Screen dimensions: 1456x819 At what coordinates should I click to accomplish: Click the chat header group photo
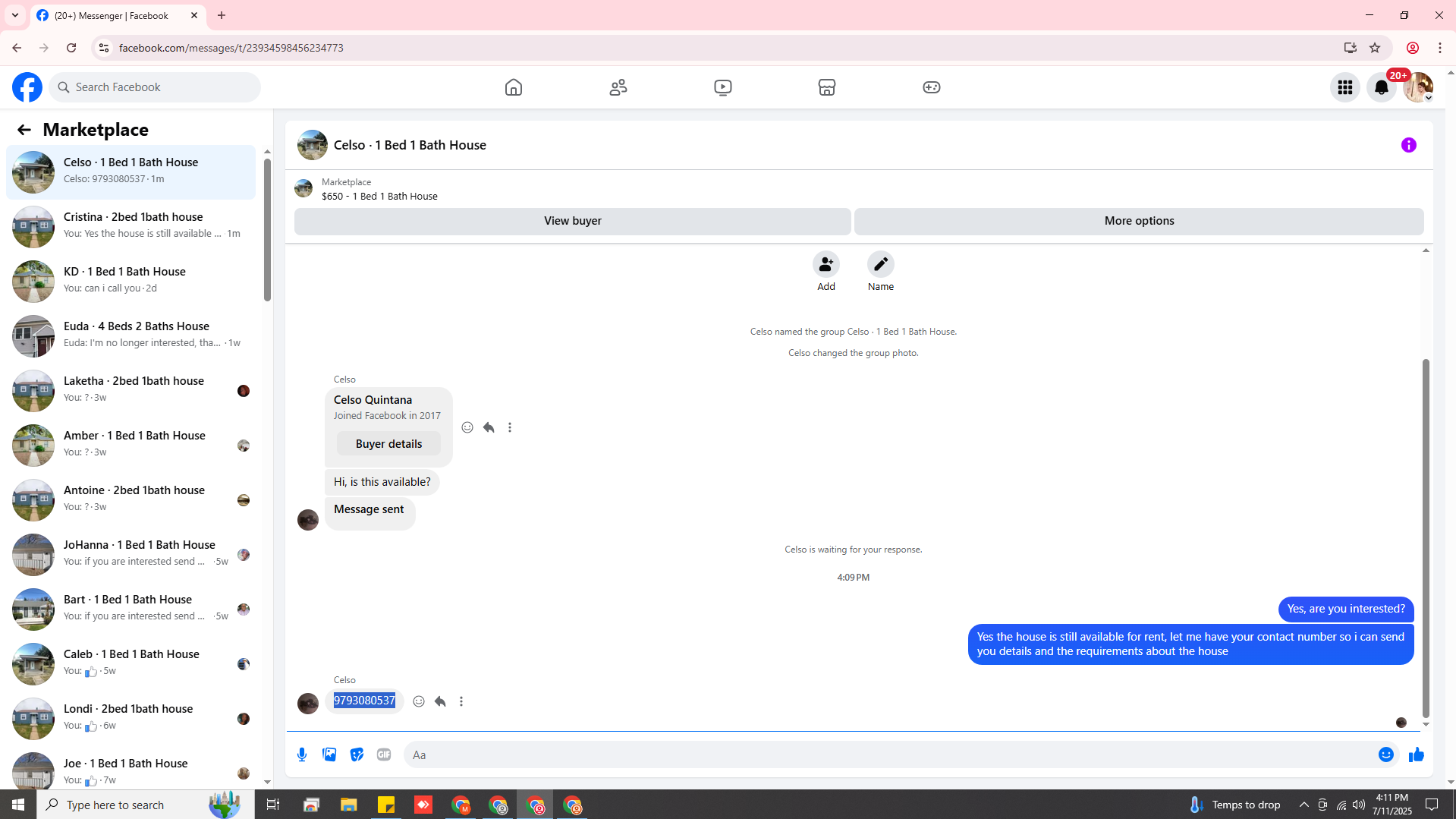[313, 145]
